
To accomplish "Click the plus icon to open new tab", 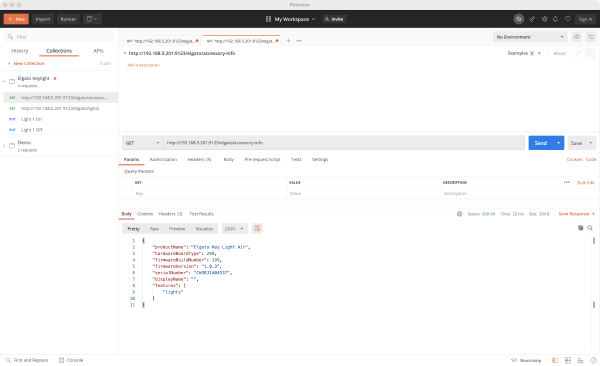I will pyautogui.click(x=288, y=41).
